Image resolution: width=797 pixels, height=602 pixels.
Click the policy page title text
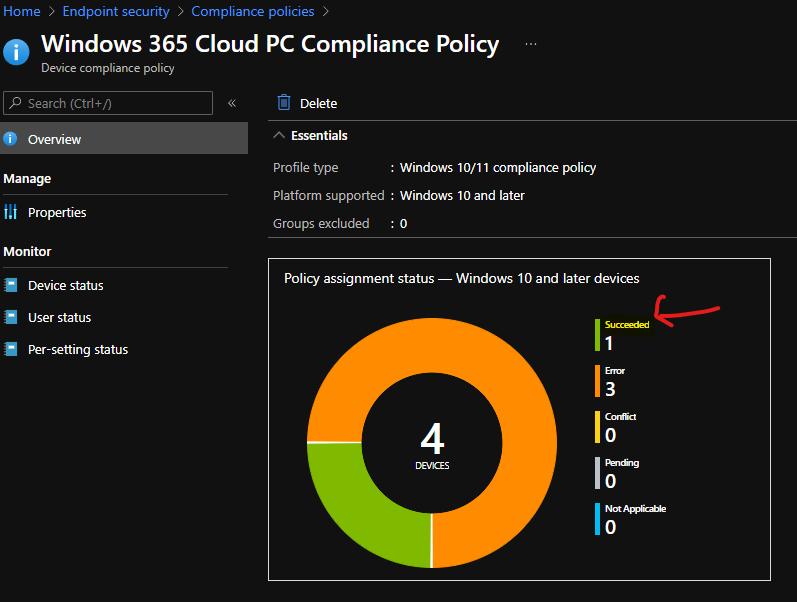tap(270, 44)
